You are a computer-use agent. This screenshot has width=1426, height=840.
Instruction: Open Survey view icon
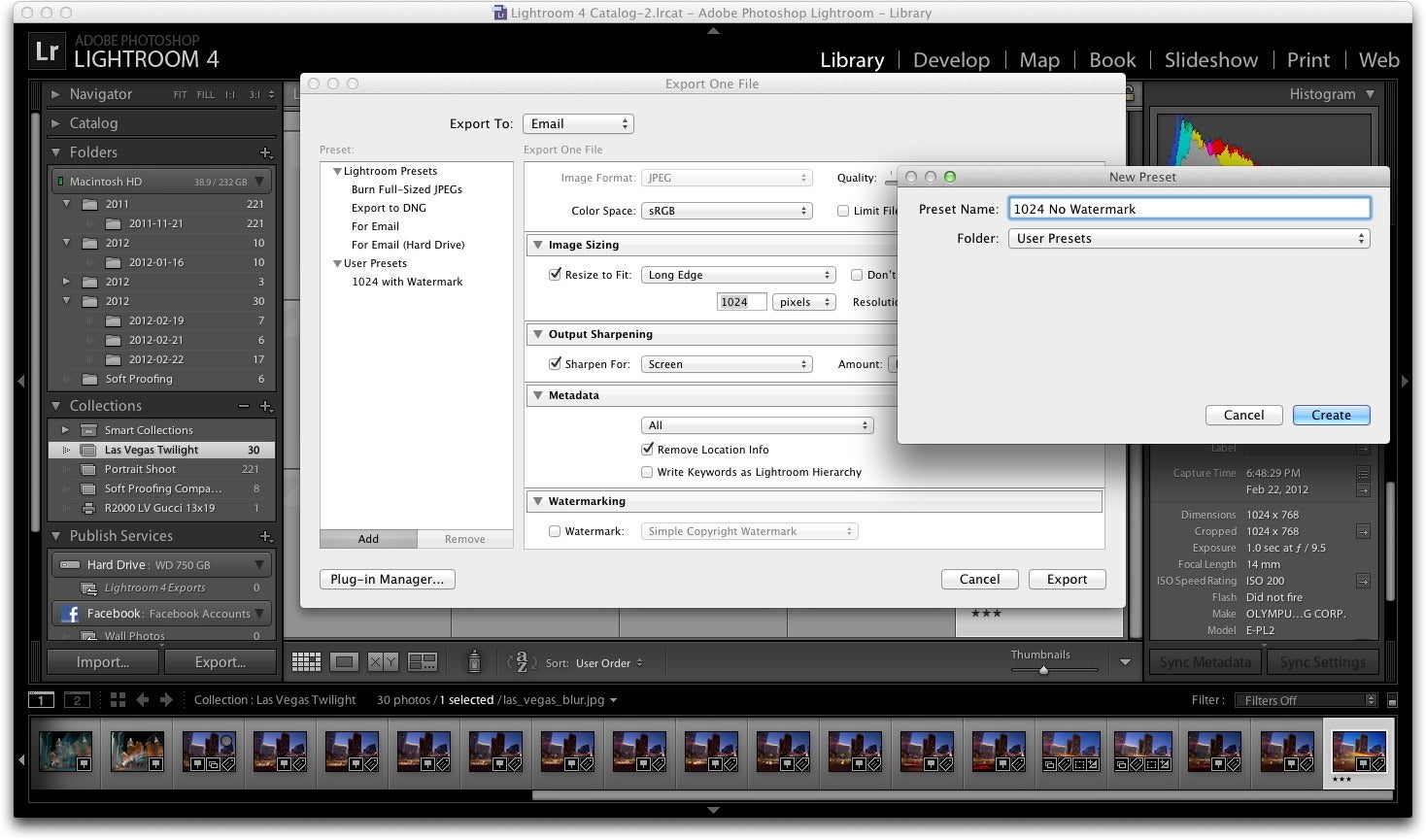[423, 662]
